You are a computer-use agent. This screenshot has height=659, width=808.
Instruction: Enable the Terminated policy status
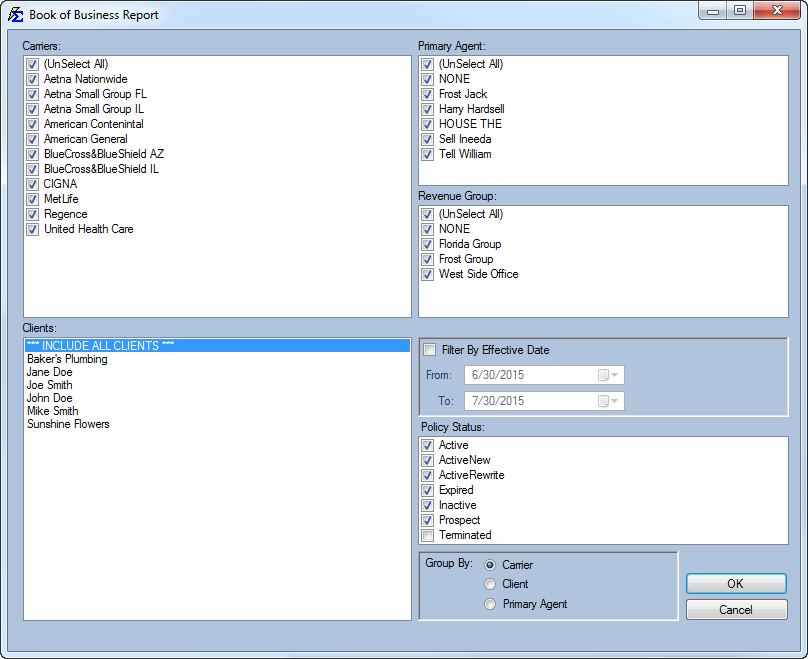point(428,535)
